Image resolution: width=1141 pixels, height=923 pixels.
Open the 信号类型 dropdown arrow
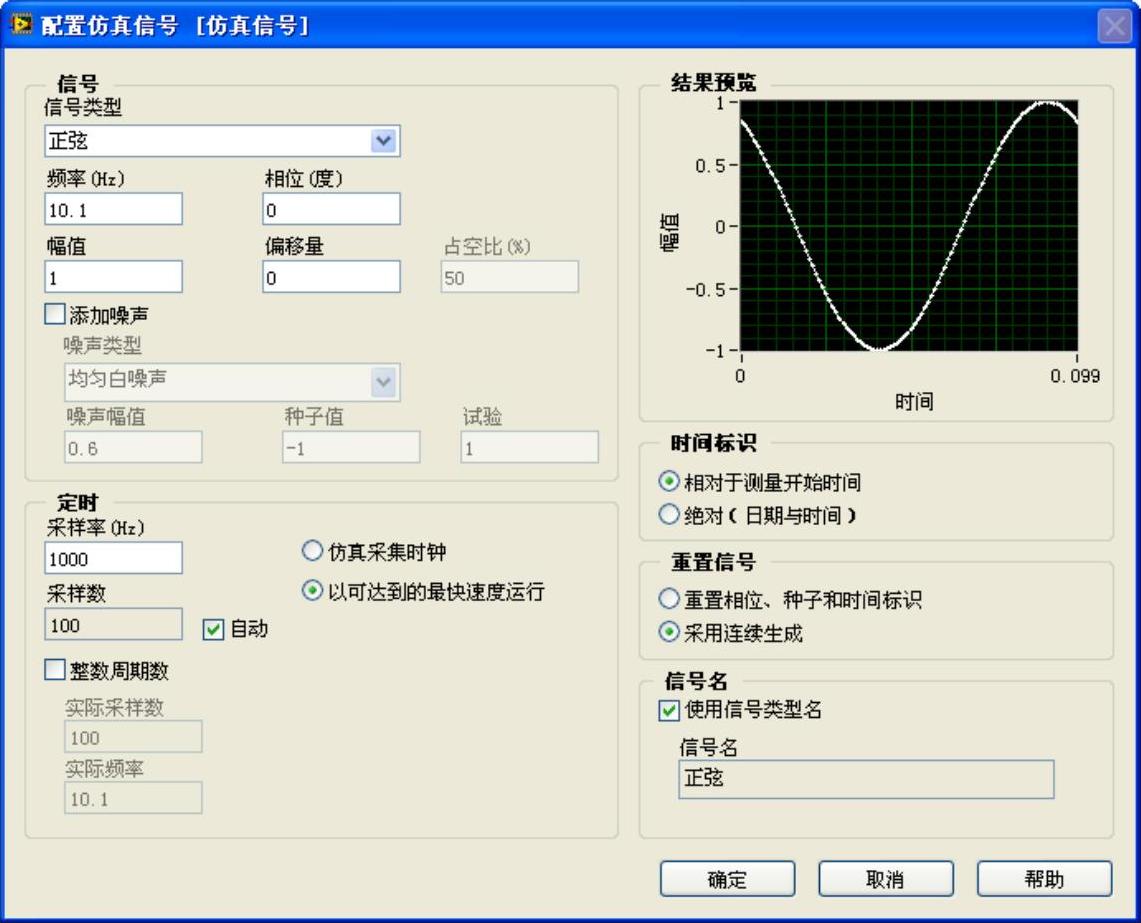pos(383,140)
